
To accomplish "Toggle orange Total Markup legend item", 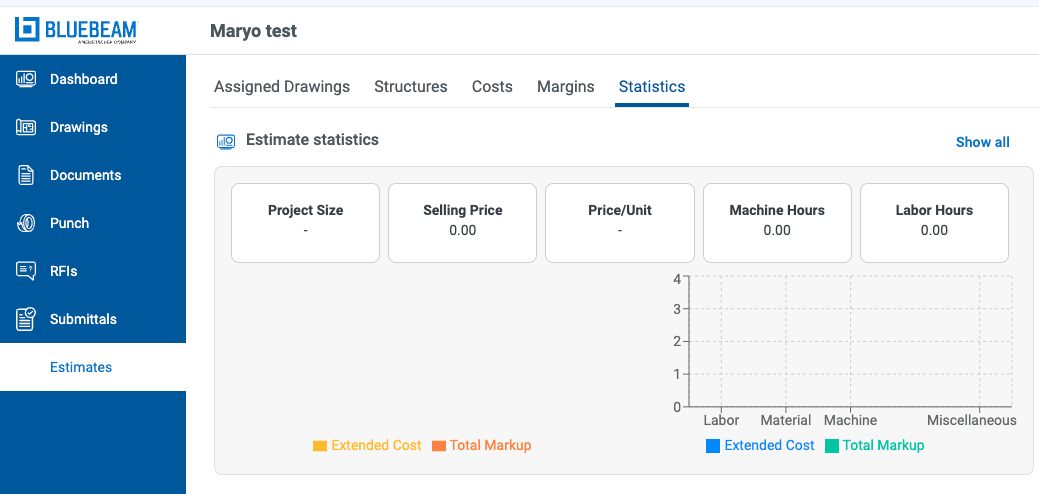I will (481, 446).
